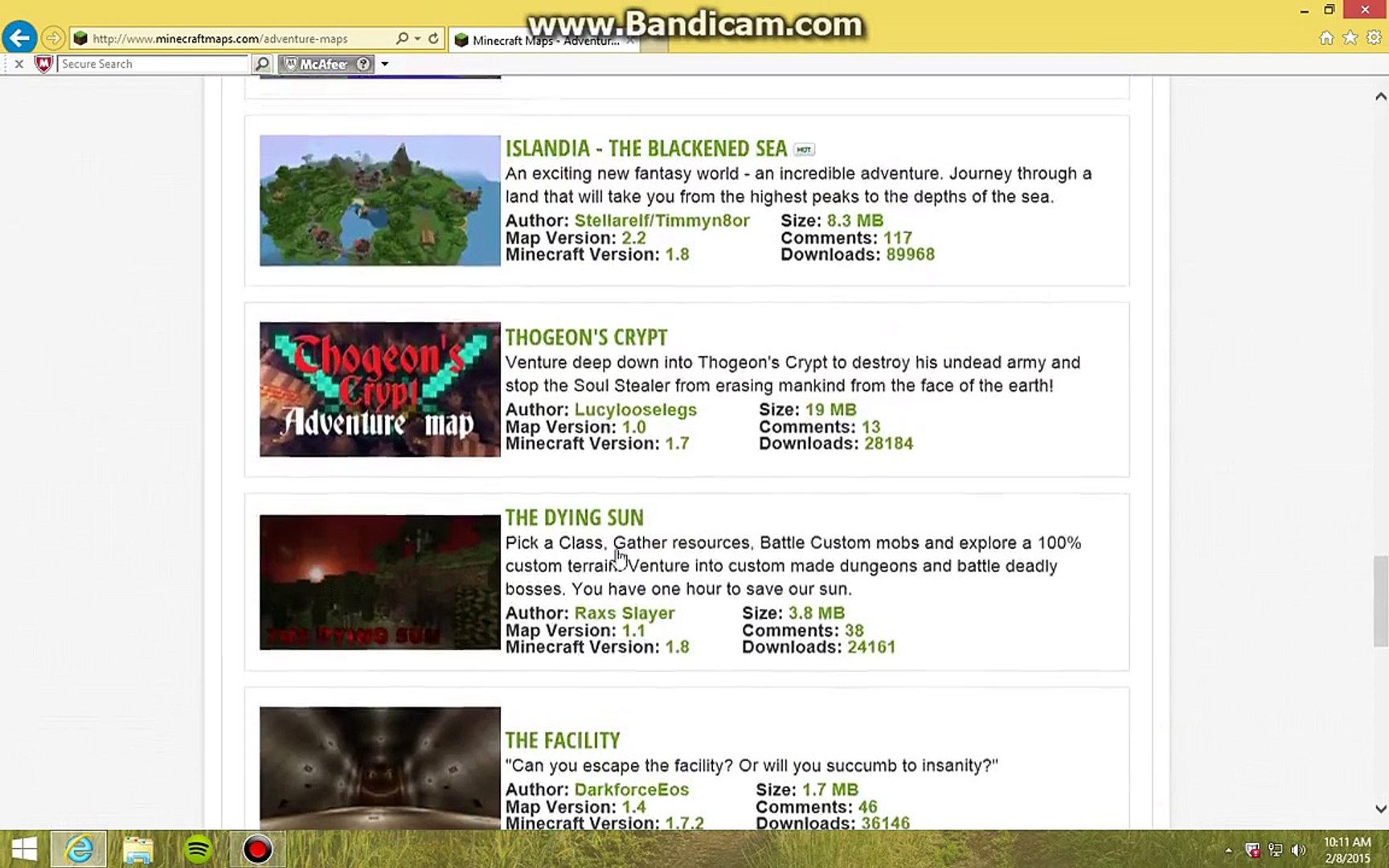Click the Secure Search magnifier button
Viewport: 1389px width, 868px height.
262,63
